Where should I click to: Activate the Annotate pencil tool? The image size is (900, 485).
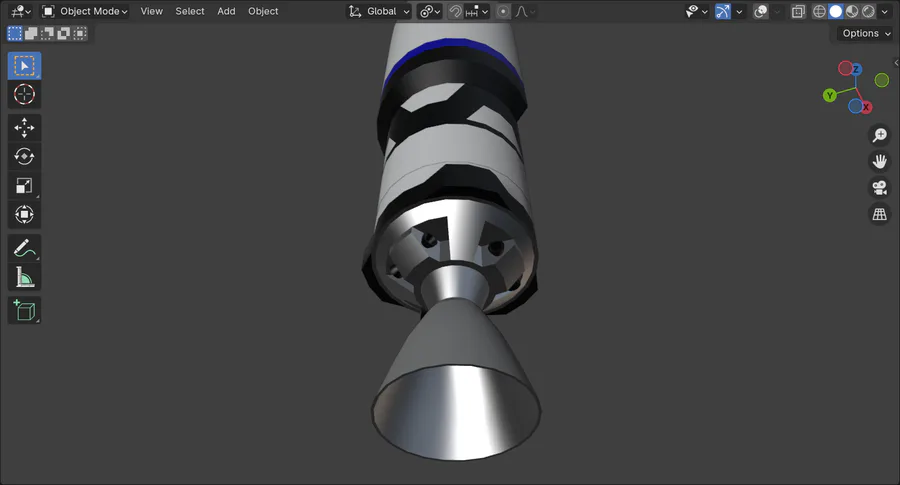(24, 248)
